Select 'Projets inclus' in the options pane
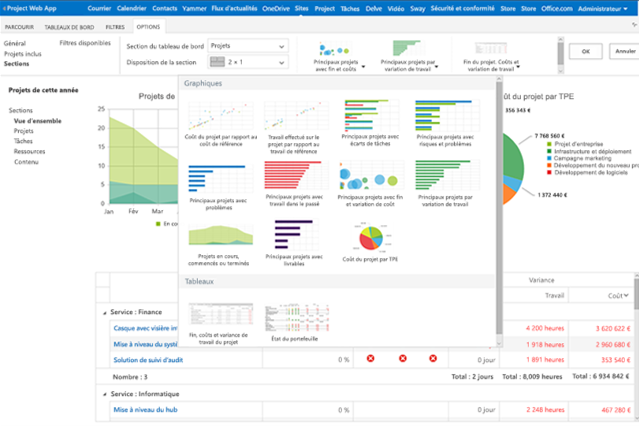This screenshot has width=639, height=432. (22, 54)
